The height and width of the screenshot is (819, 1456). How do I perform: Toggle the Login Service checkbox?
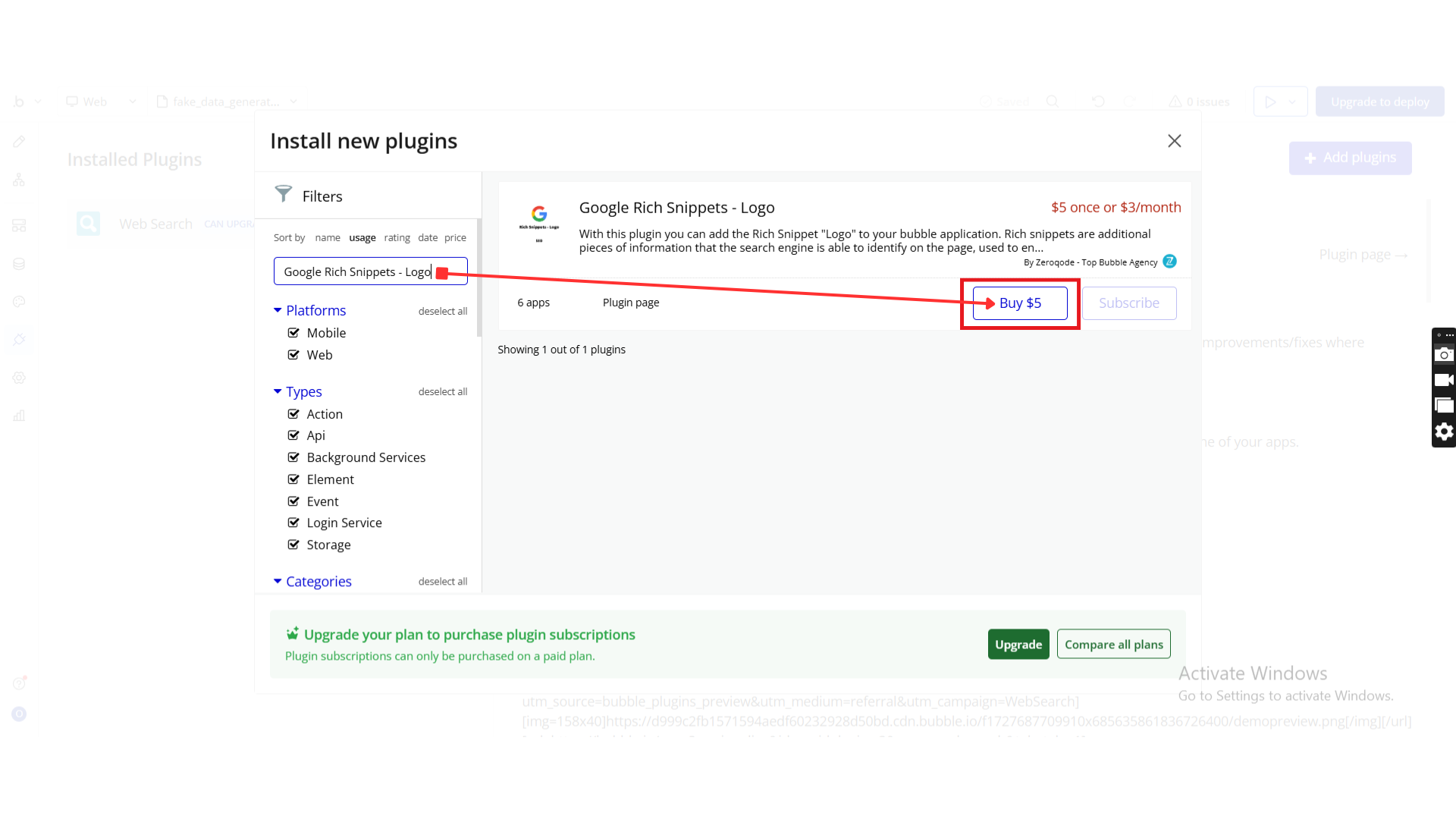(x=293, y=522)
